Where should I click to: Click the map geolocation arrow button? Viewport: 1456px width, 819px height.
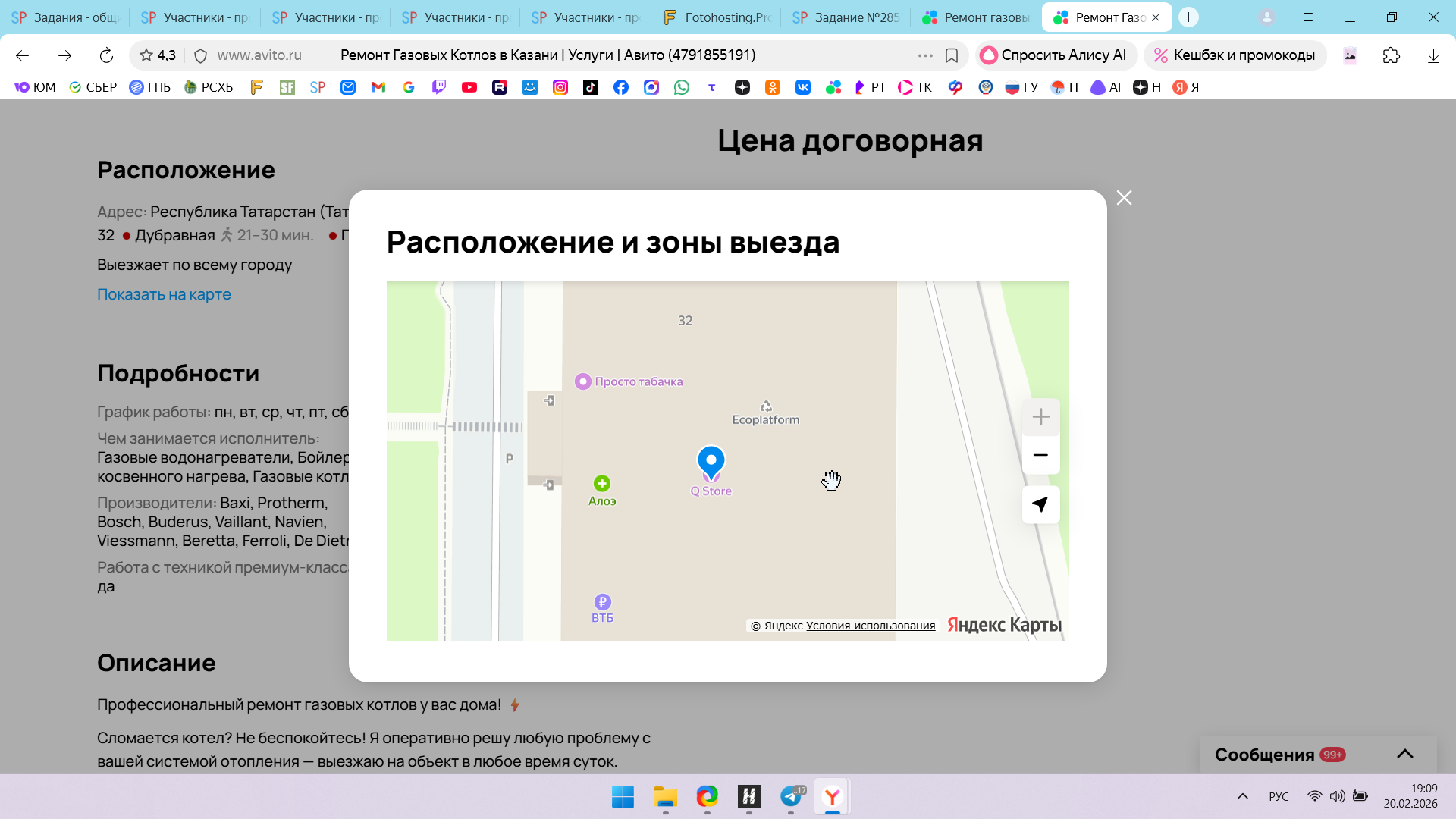(1040, 504)
